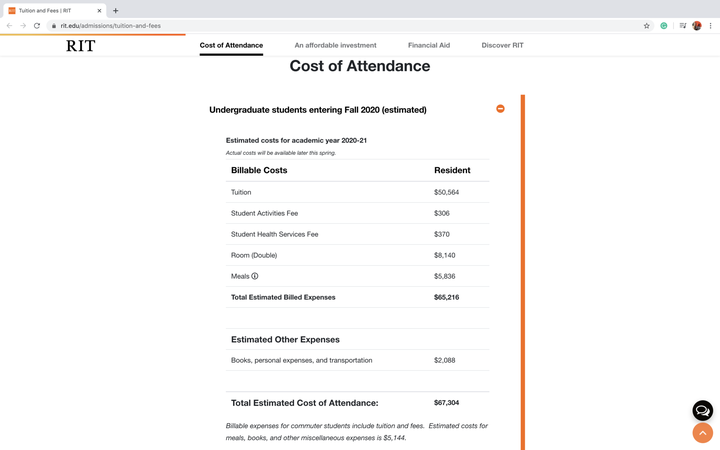Click the Resident column header

point(452,170)
